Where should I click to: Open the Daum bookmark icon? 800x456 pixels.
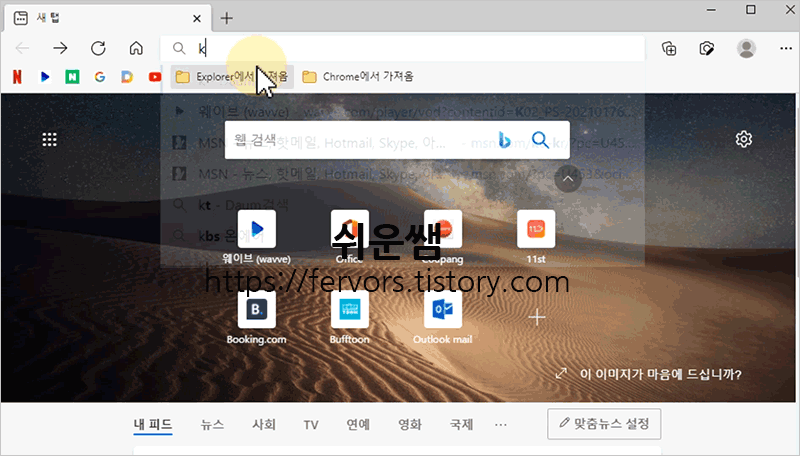tap(127, 77)
